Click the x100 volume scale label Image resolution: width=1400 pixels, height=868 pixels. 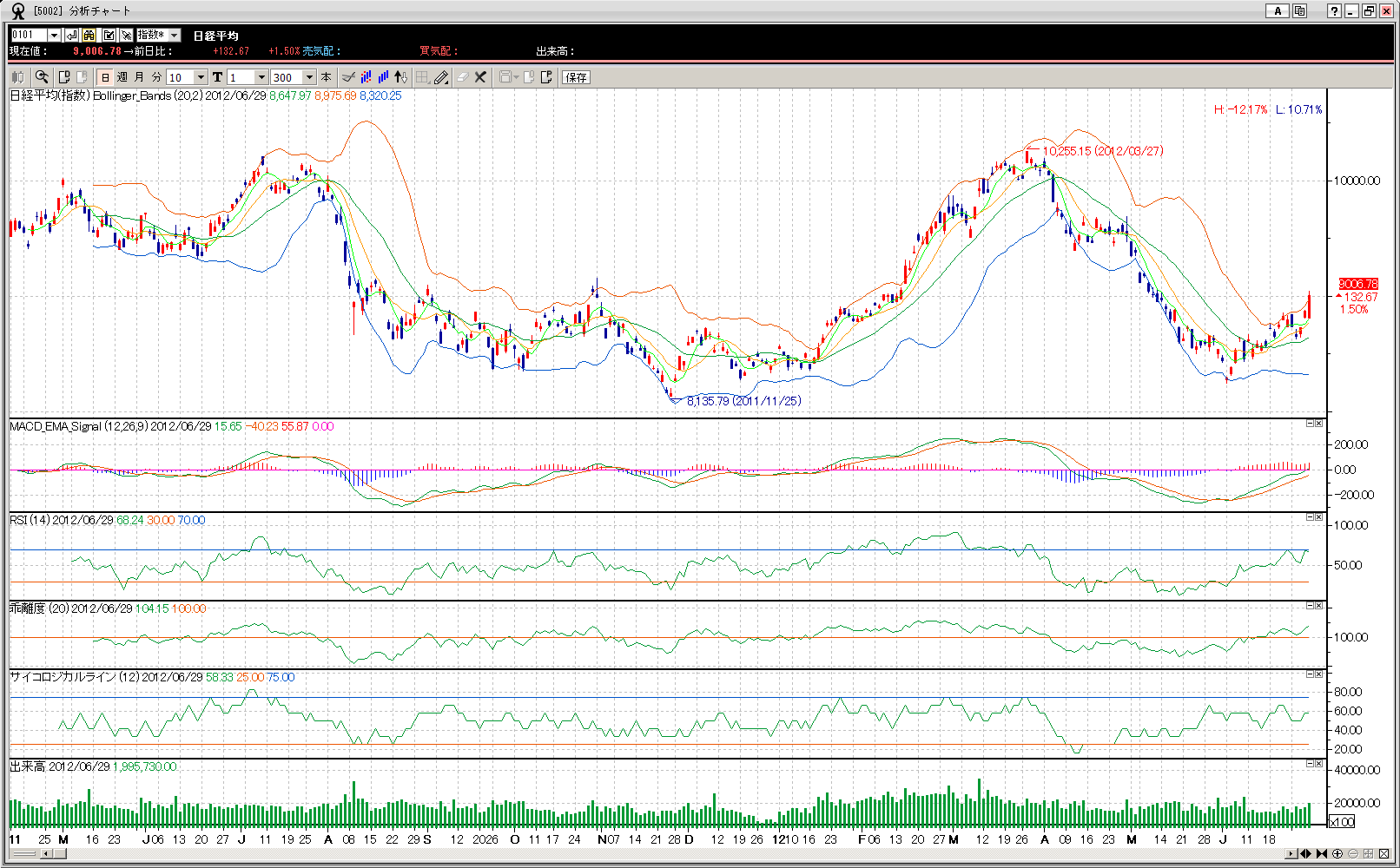pyautogui.click(x=1342, y=822)
